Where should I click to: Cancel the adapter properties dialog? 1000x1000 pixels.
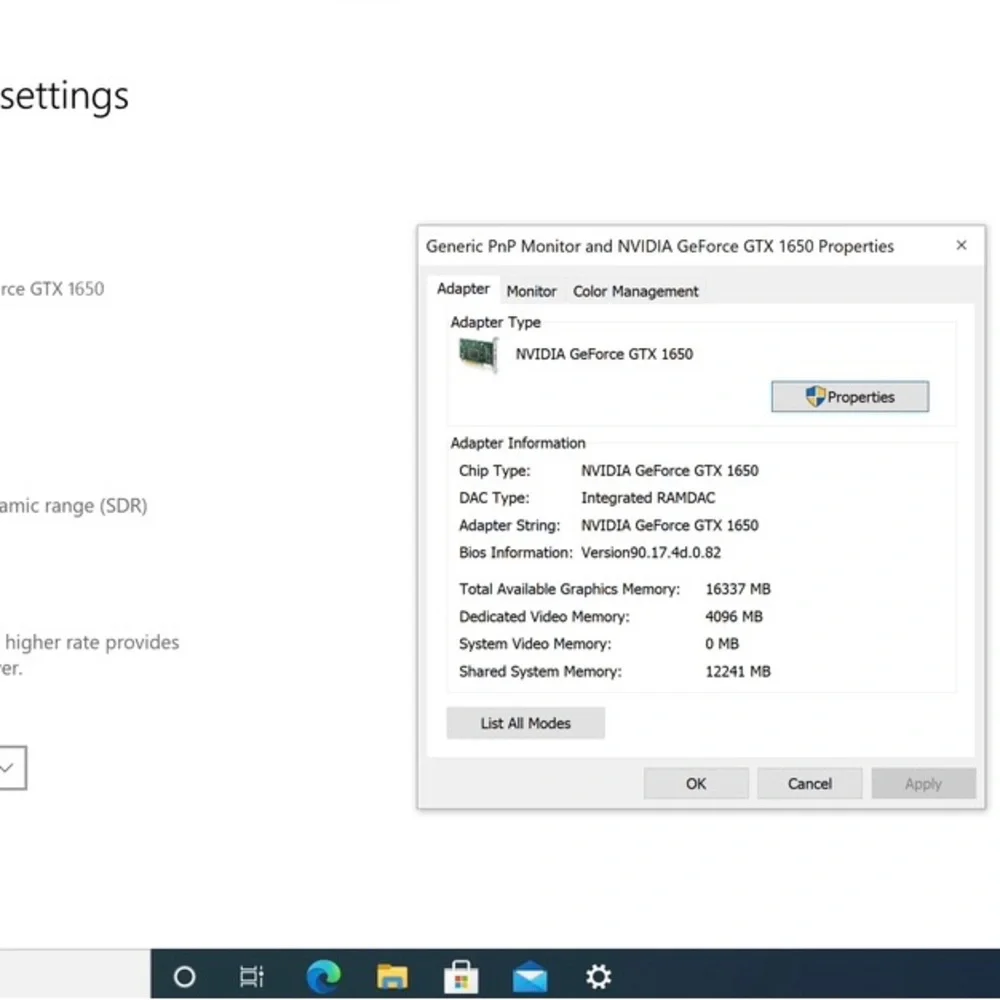(809, 784)
